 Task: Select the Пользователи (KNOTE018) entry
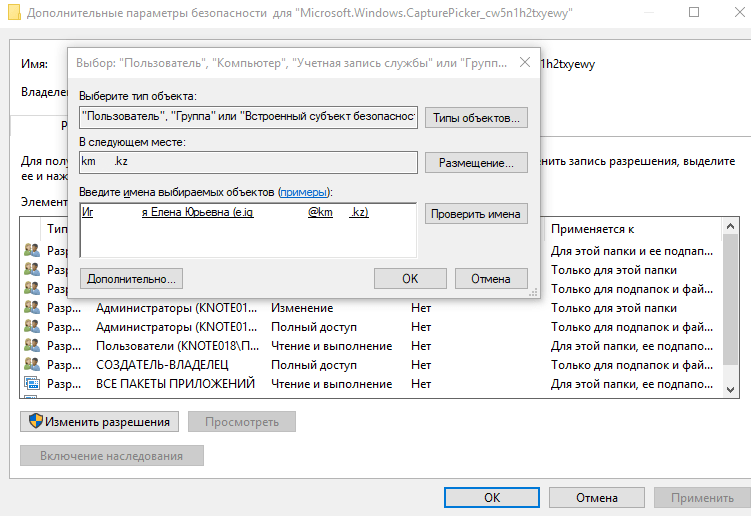tap(370, 346)
